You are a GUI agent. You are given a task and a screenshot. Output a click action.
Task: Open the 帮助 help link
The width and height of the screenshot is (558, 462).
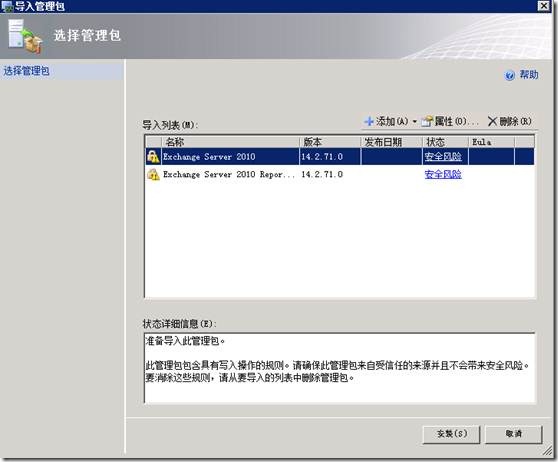pos(529,75)
